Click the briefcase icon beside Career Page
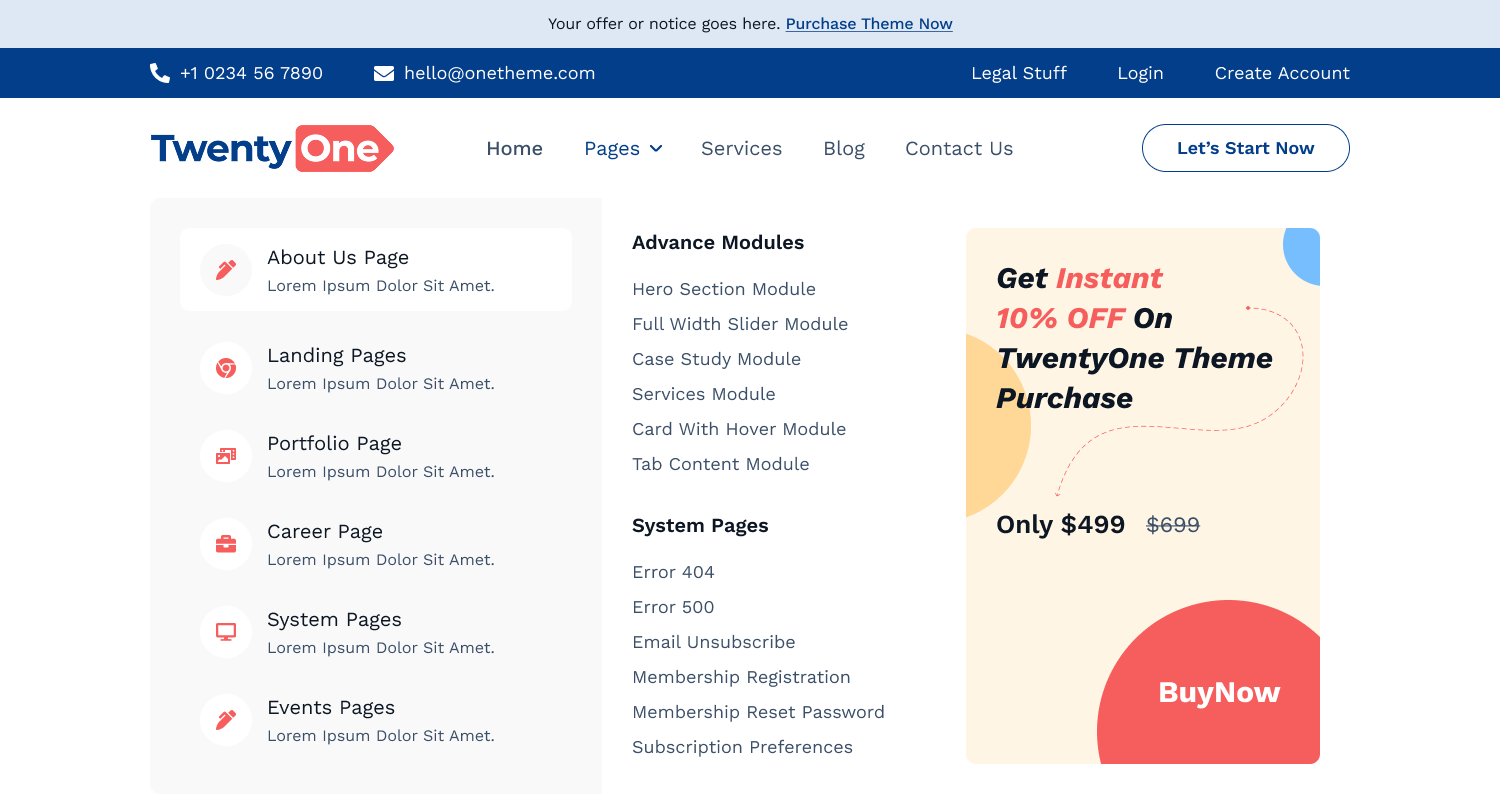Viewport: 1500px width, 794px height. point(226,544)
